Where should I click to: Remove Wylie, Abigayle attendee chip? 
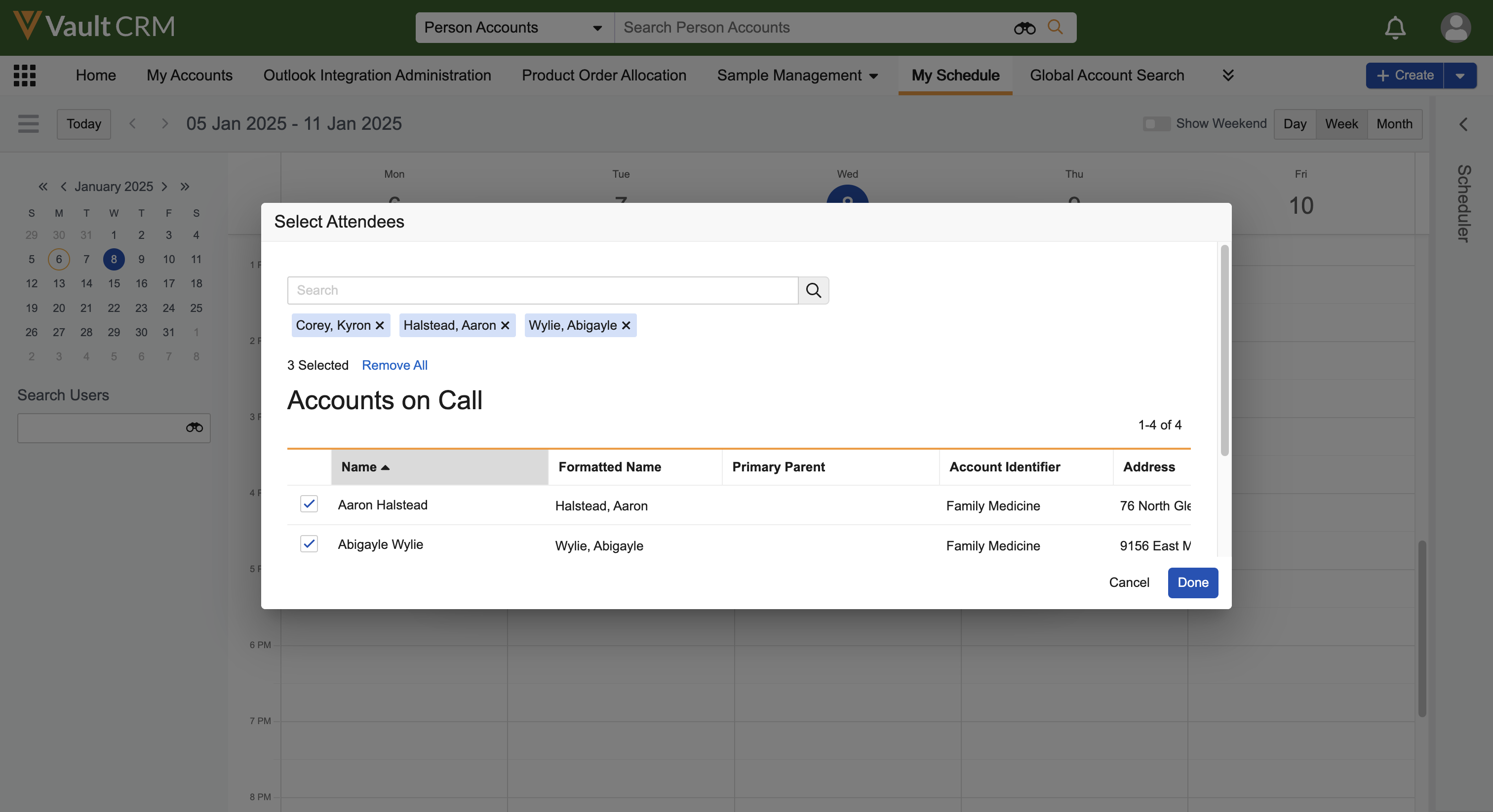(x=626, y=326)
